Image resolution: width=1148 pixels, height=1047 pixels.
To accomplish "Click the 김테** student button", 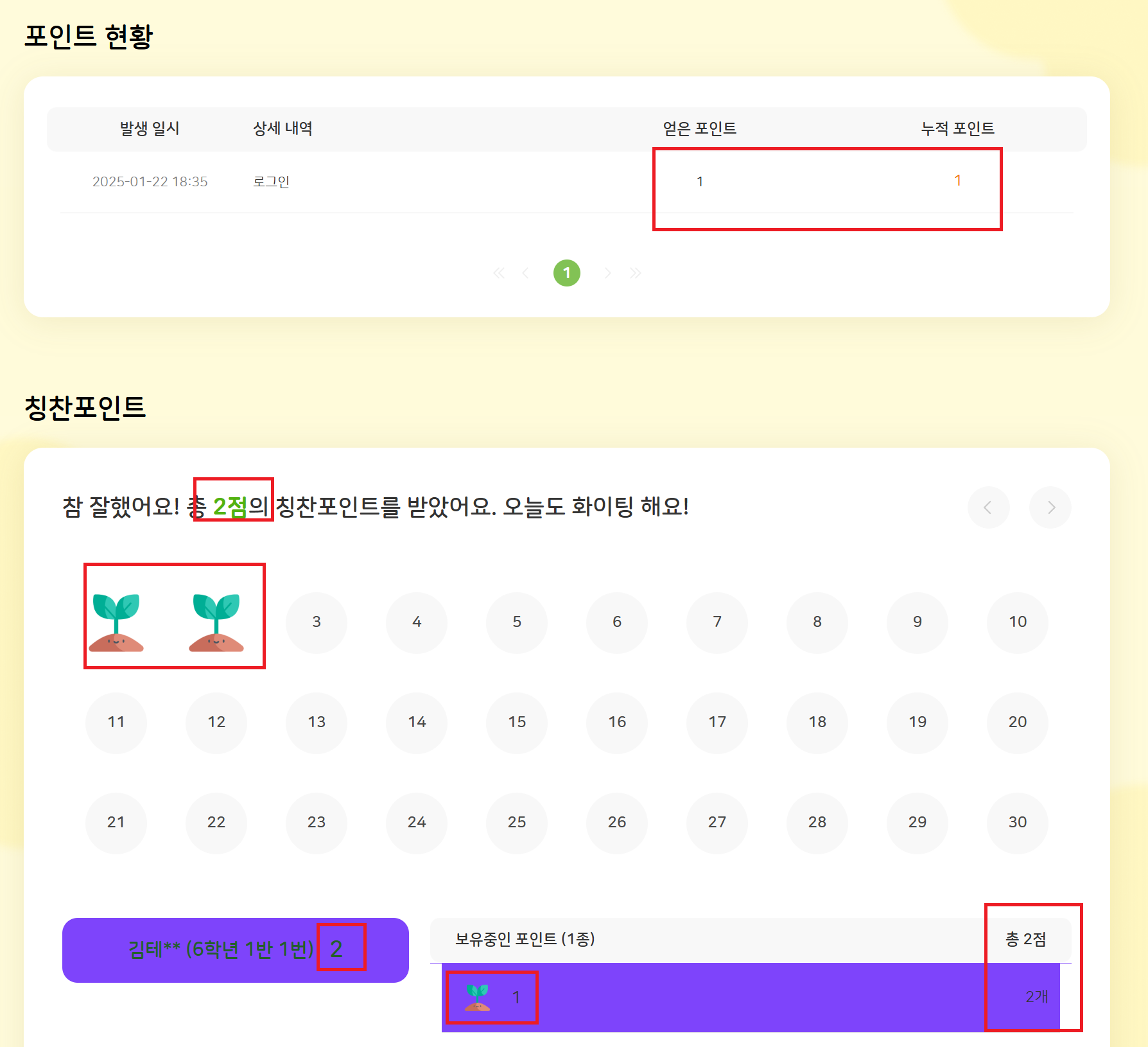I will [235, 949].
